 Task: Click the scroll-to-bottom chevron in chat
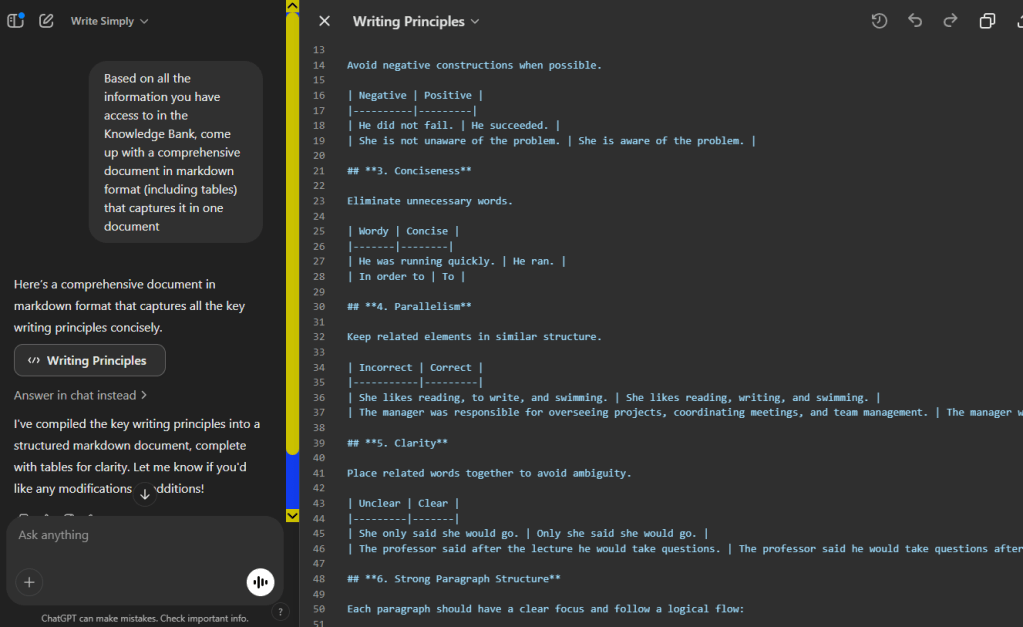[x=144, y=492]
